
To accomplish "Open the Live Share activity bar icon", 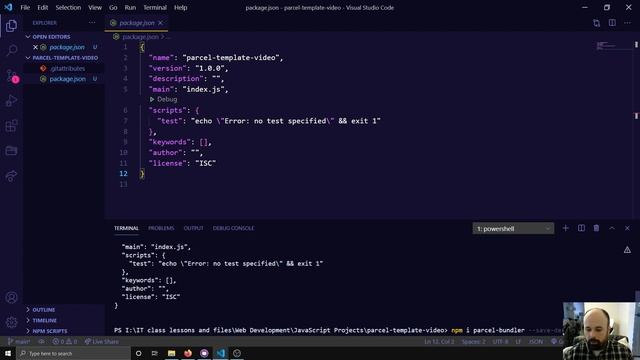I will coord(11,176).
